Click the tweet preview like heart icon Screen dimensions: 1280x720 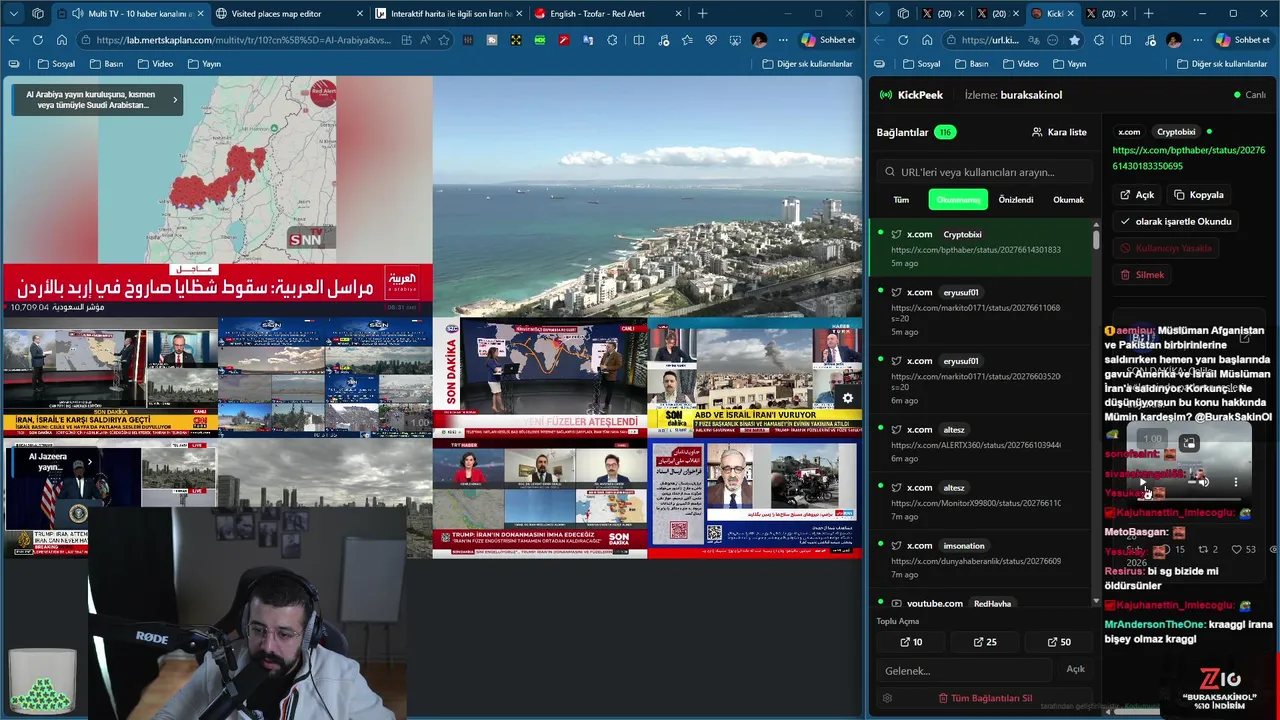(1237, 549)
